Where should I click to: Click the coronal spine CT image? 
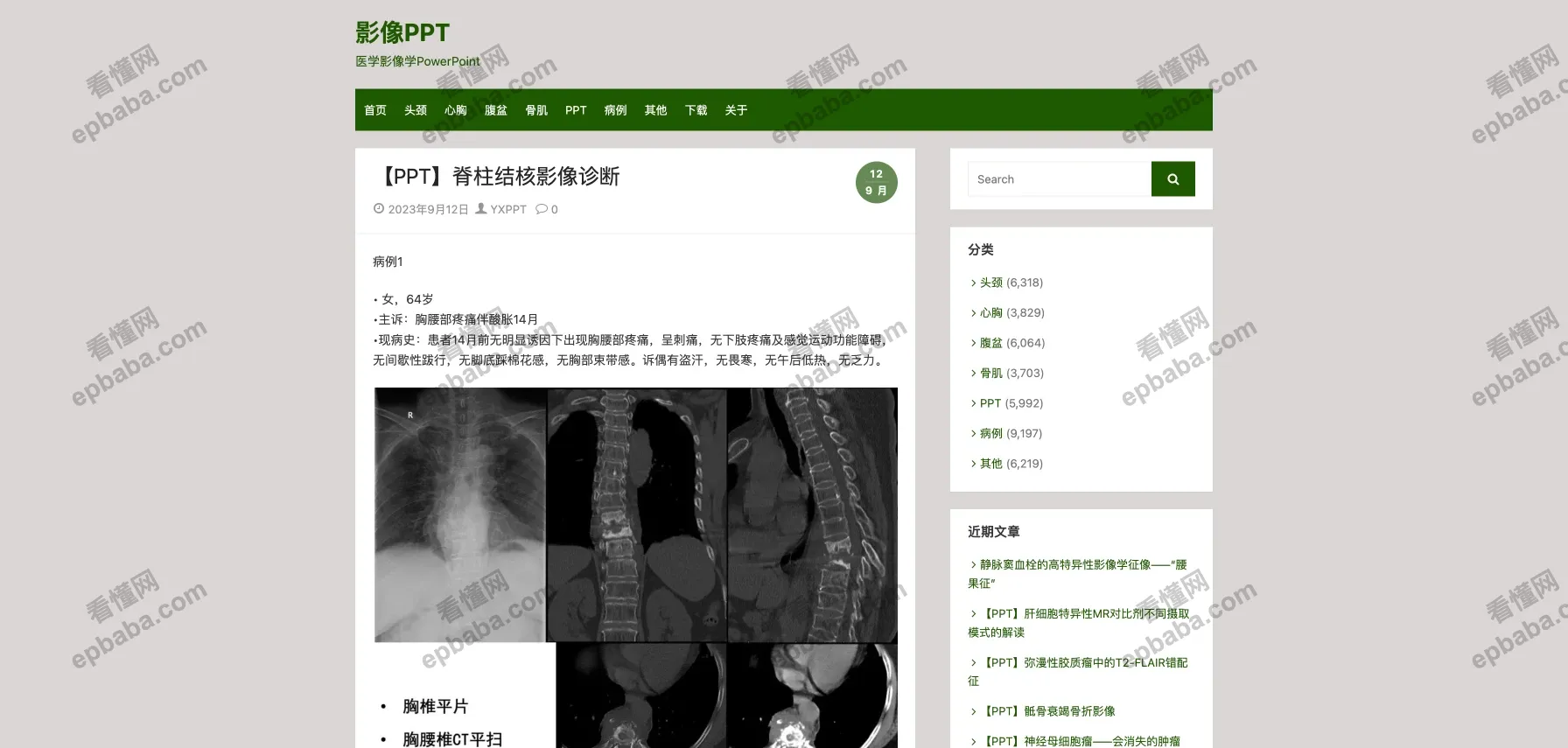[637, 515]
